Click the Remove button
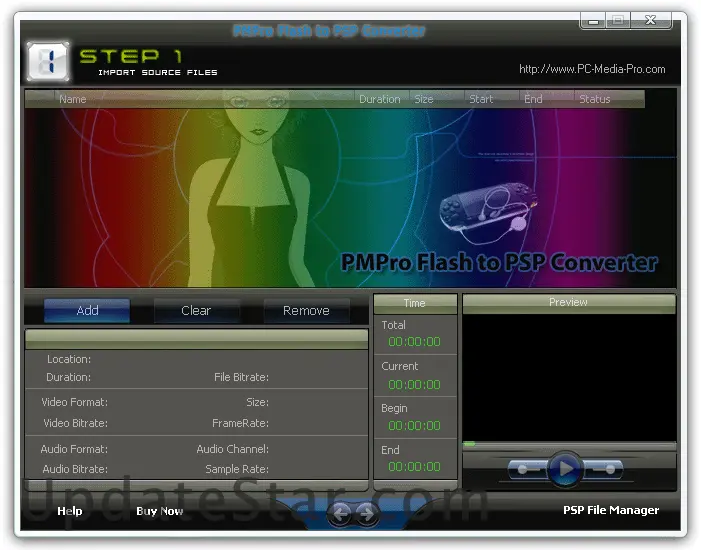Image resolution: width=701 pixels, height=550 pixels. (306, 310)
